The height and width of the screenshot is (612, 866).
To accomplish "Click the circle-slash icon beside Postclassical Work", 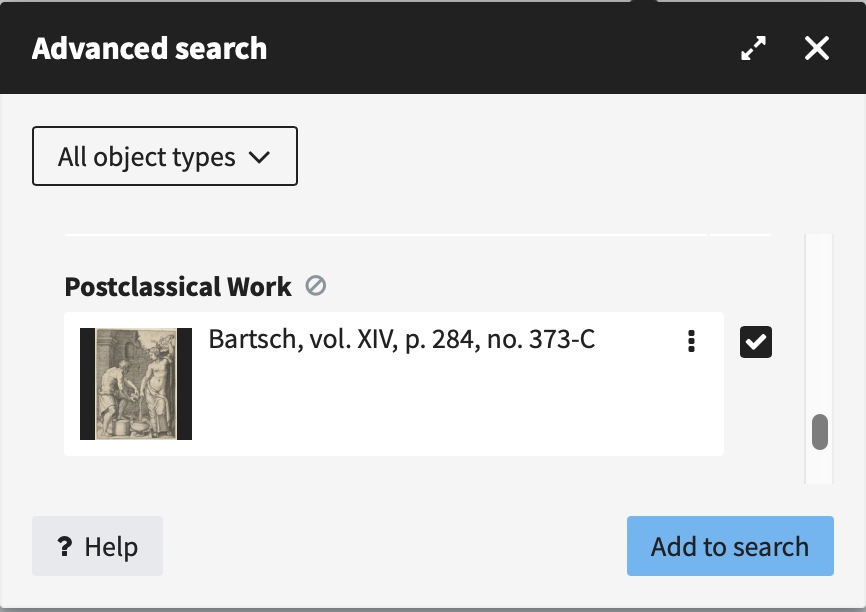I will tap(316, 287).
